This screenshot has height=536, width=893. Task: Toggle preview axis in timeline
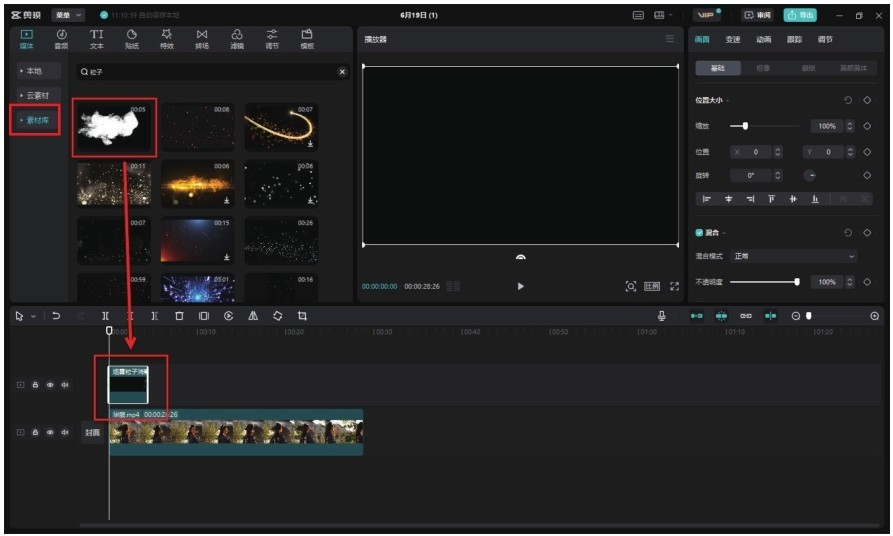tap(770, 316)
